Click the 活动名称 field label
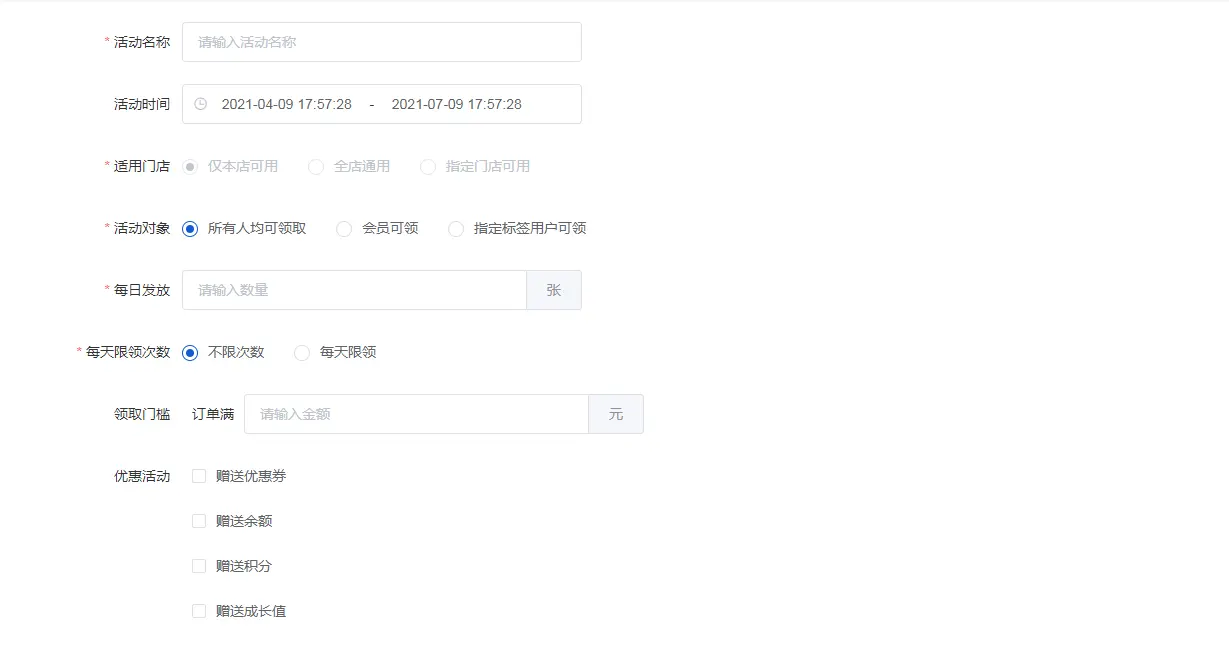The image size is (1229, 652). coord(142,42)
